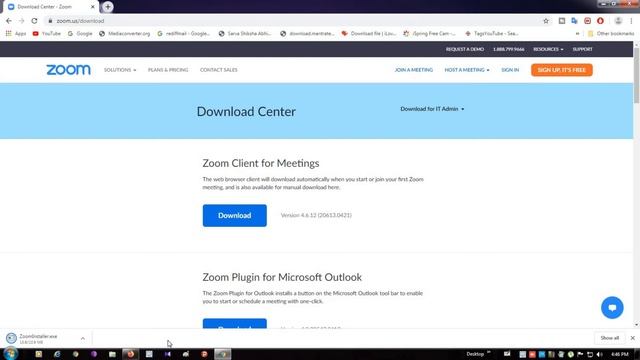Close the downloads bar

click(632, 338)
